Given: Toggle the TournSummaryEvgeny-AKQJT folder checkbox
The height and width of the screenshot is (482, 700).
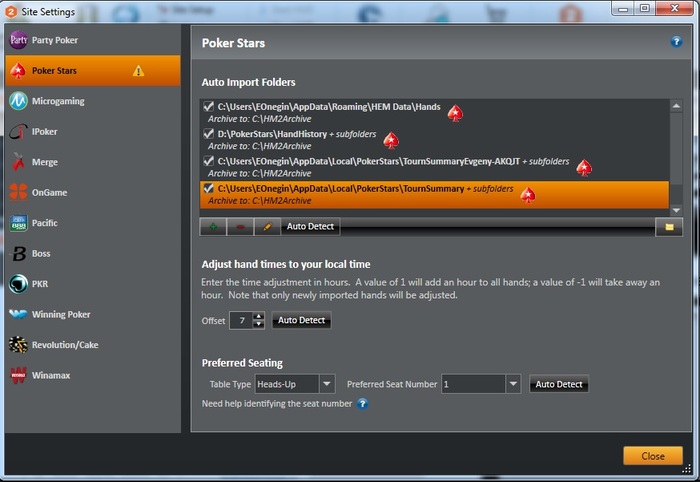Looking at the screenshot, I should tap(208, 161).
